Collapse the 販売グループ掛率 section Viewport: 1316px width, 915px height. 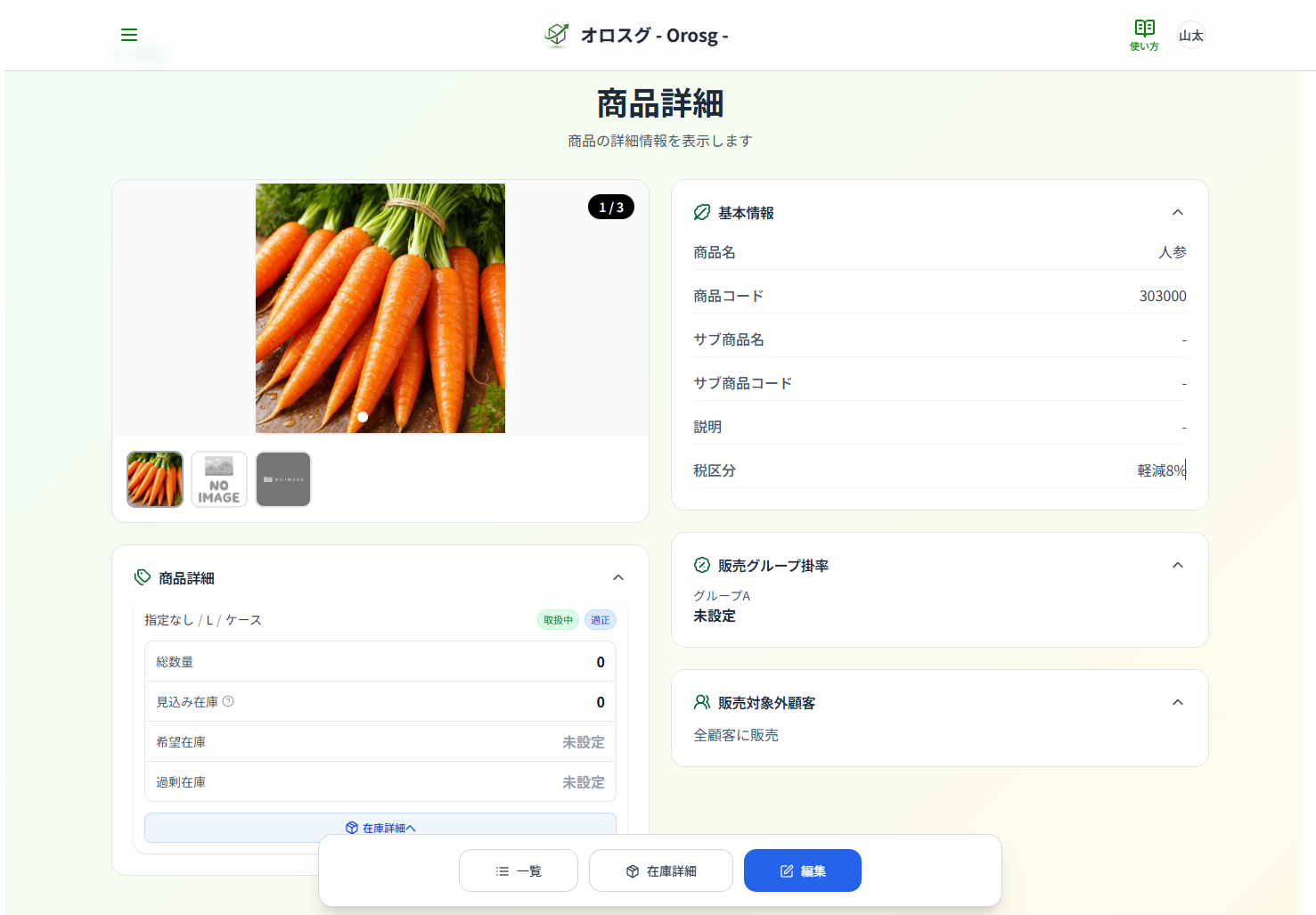click(x=1177, y=566)
